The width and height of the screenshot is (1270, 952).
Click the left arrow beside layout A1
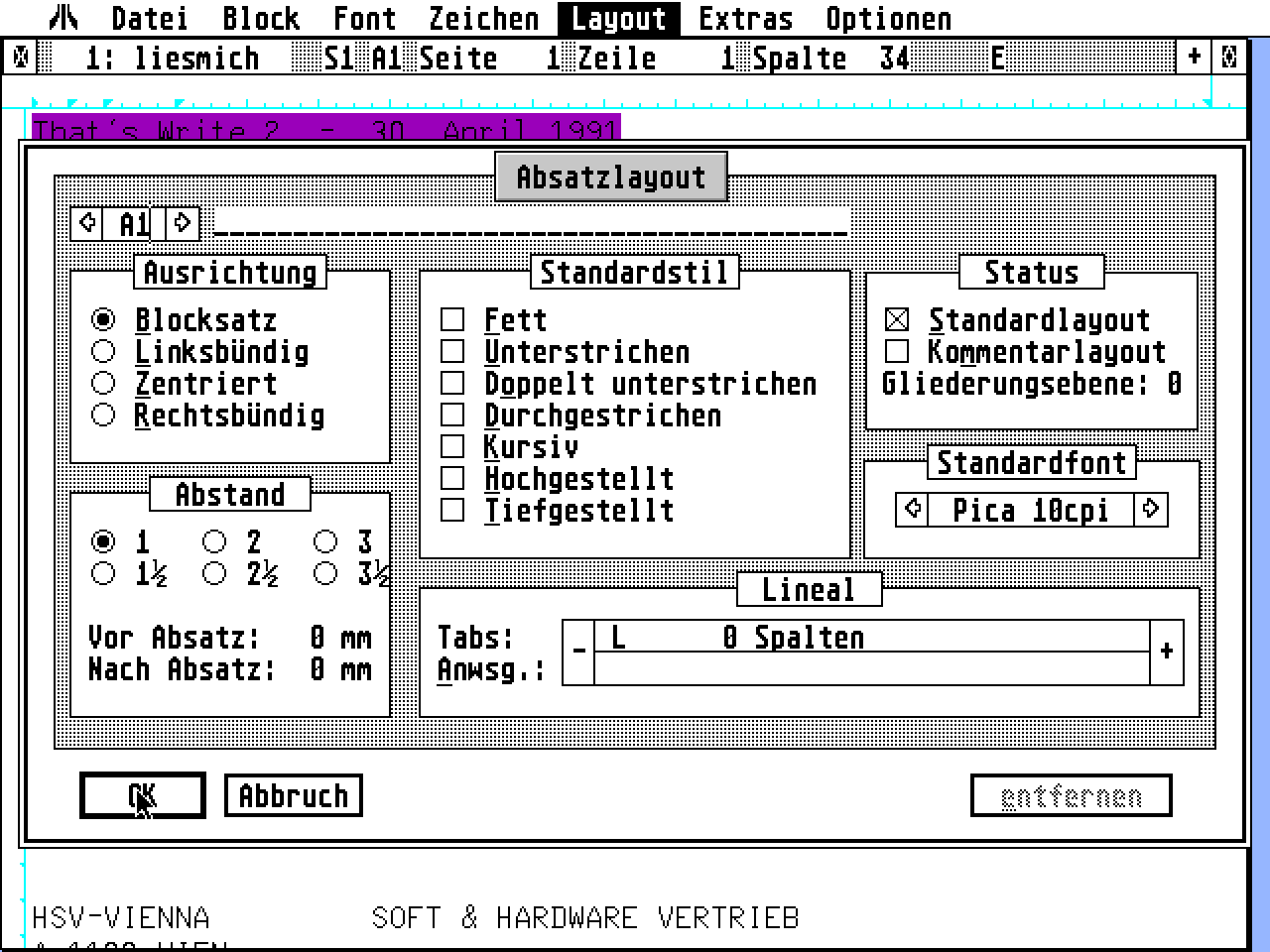[86, 223]
